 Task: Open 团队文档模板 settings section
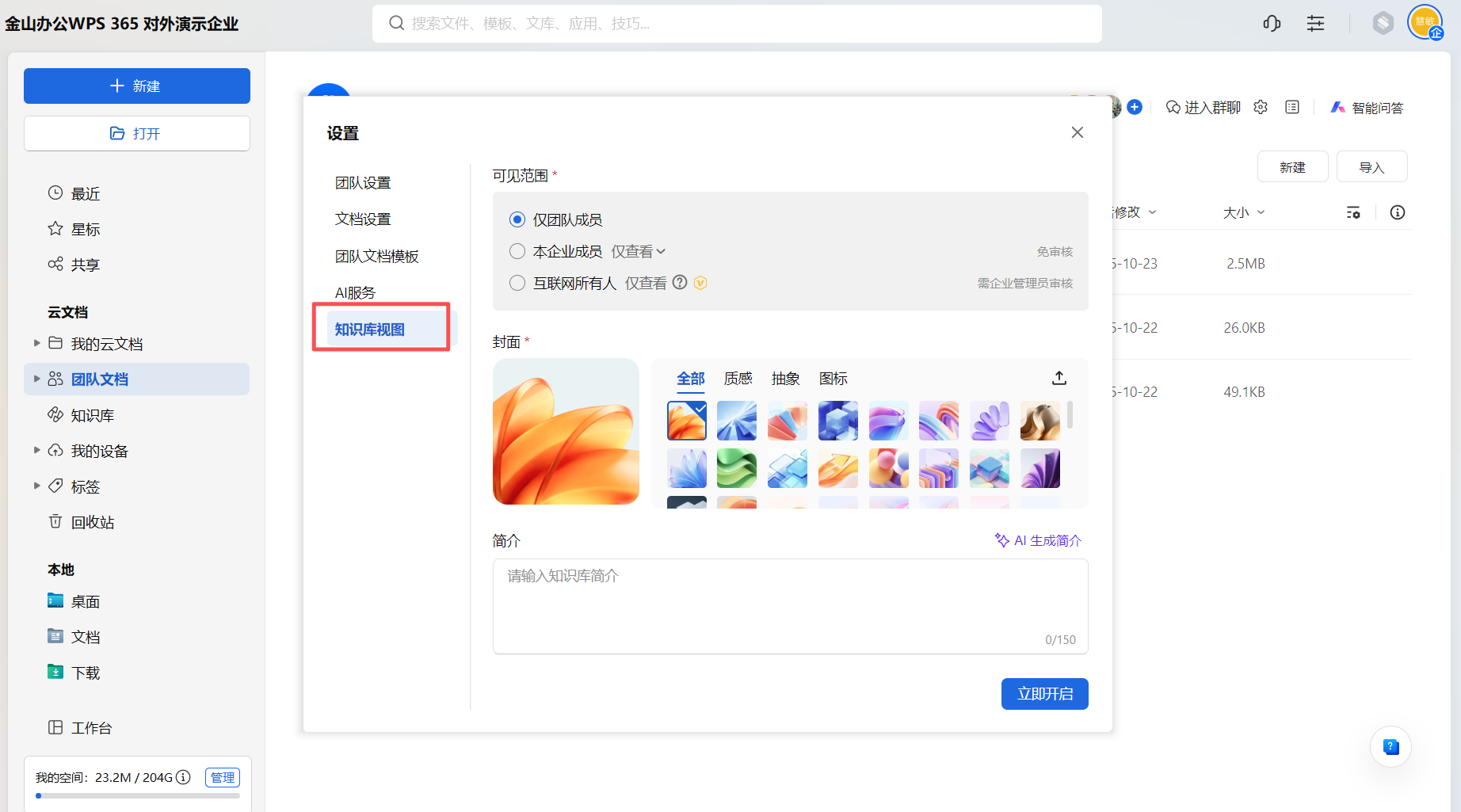coord(376,257)
